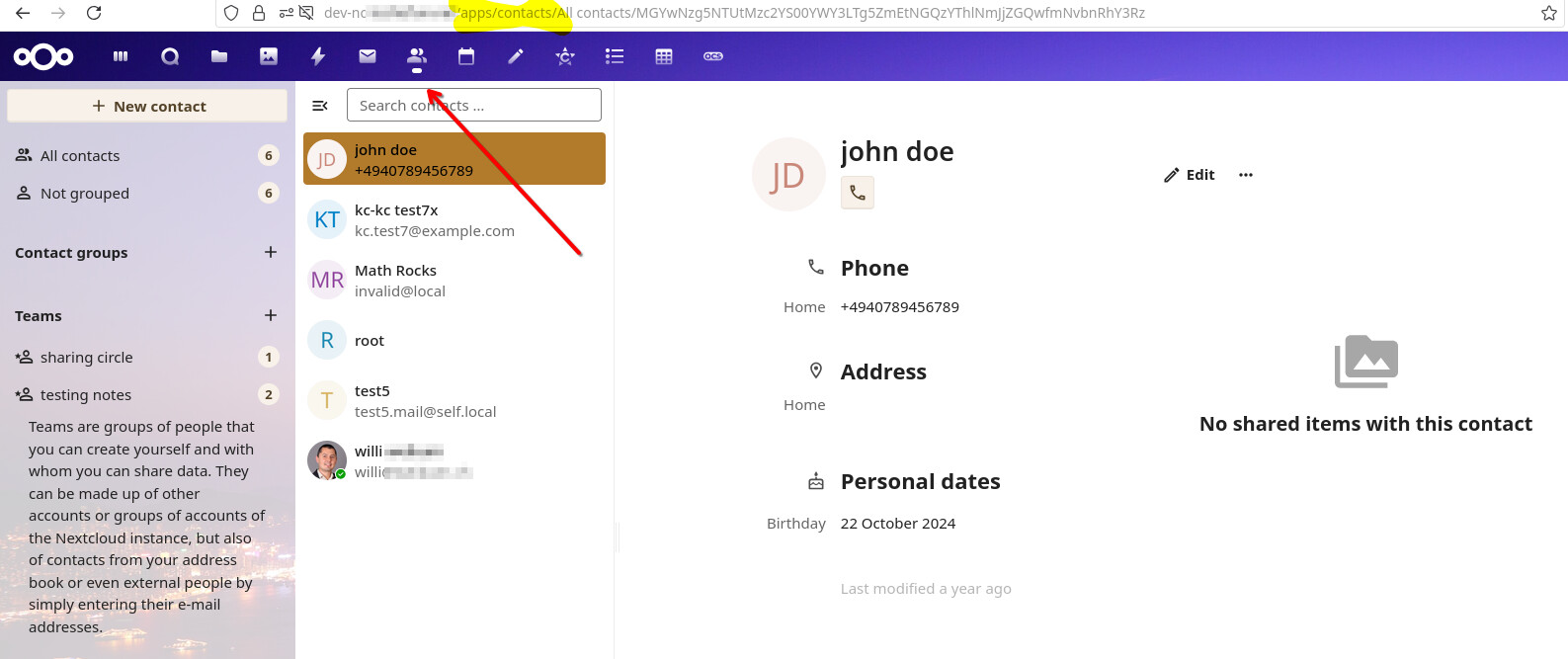Collapse the contacts navigation sidebar

pyautogui.click(x=320, y=106)
